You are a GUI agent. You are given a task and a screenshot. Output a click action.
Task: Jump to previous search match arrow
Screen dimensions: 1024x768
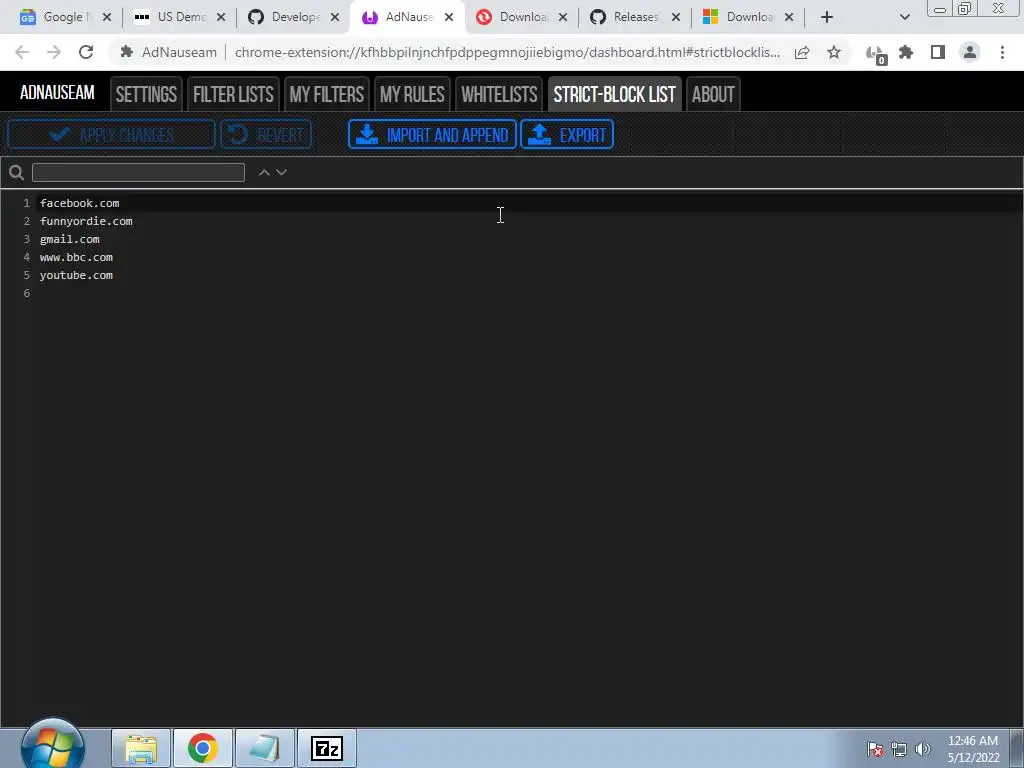point(264,172)
